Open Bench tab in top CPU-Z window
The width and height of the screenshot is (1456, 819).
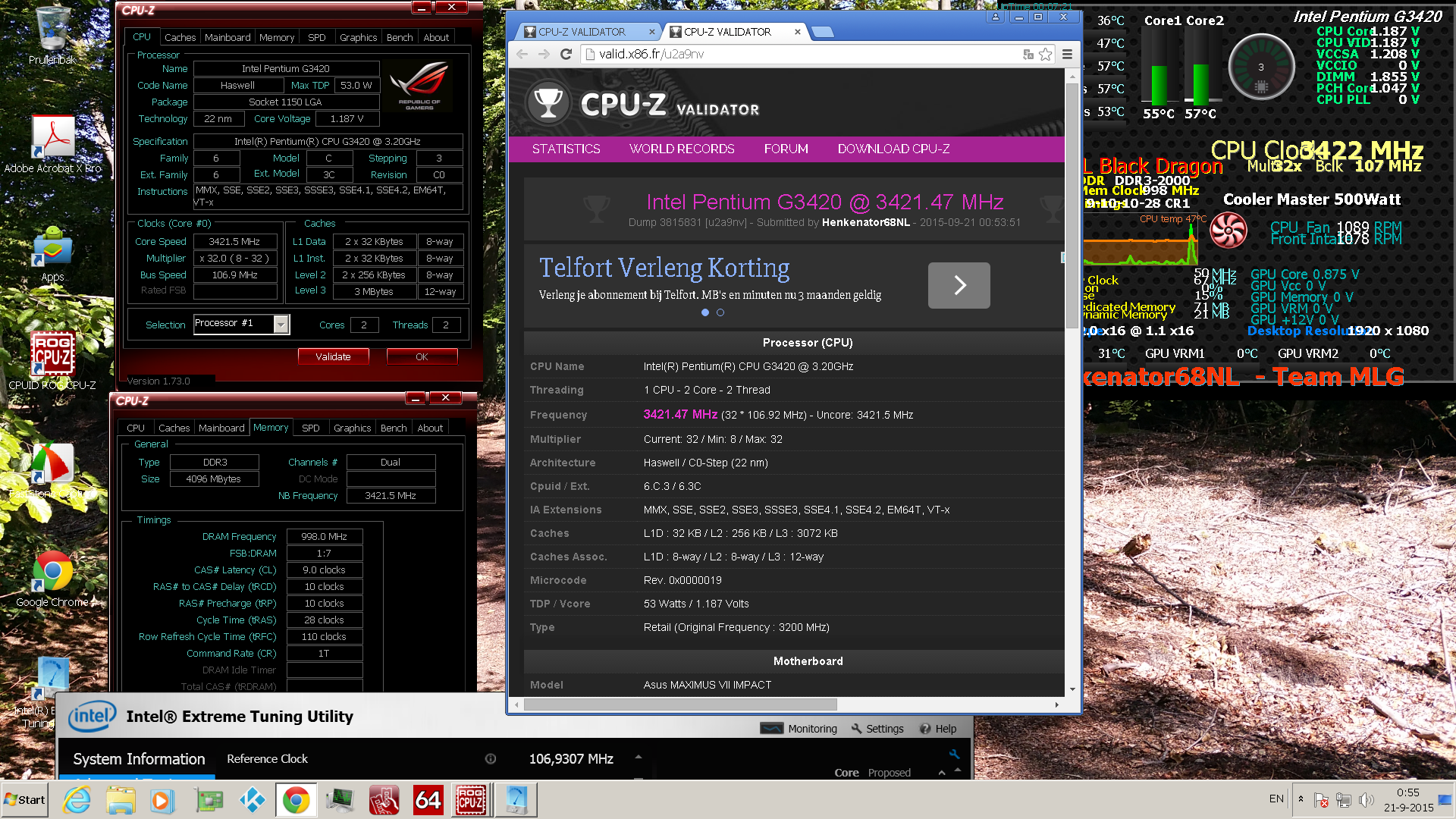tap(400, 37)
